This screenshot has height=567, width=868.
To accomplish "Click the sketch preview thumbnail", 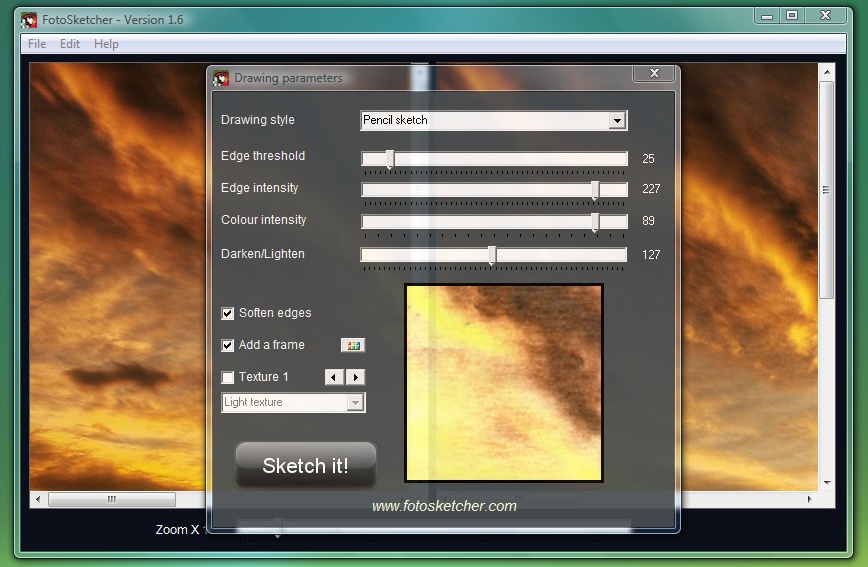I will [x=504, y=383].
